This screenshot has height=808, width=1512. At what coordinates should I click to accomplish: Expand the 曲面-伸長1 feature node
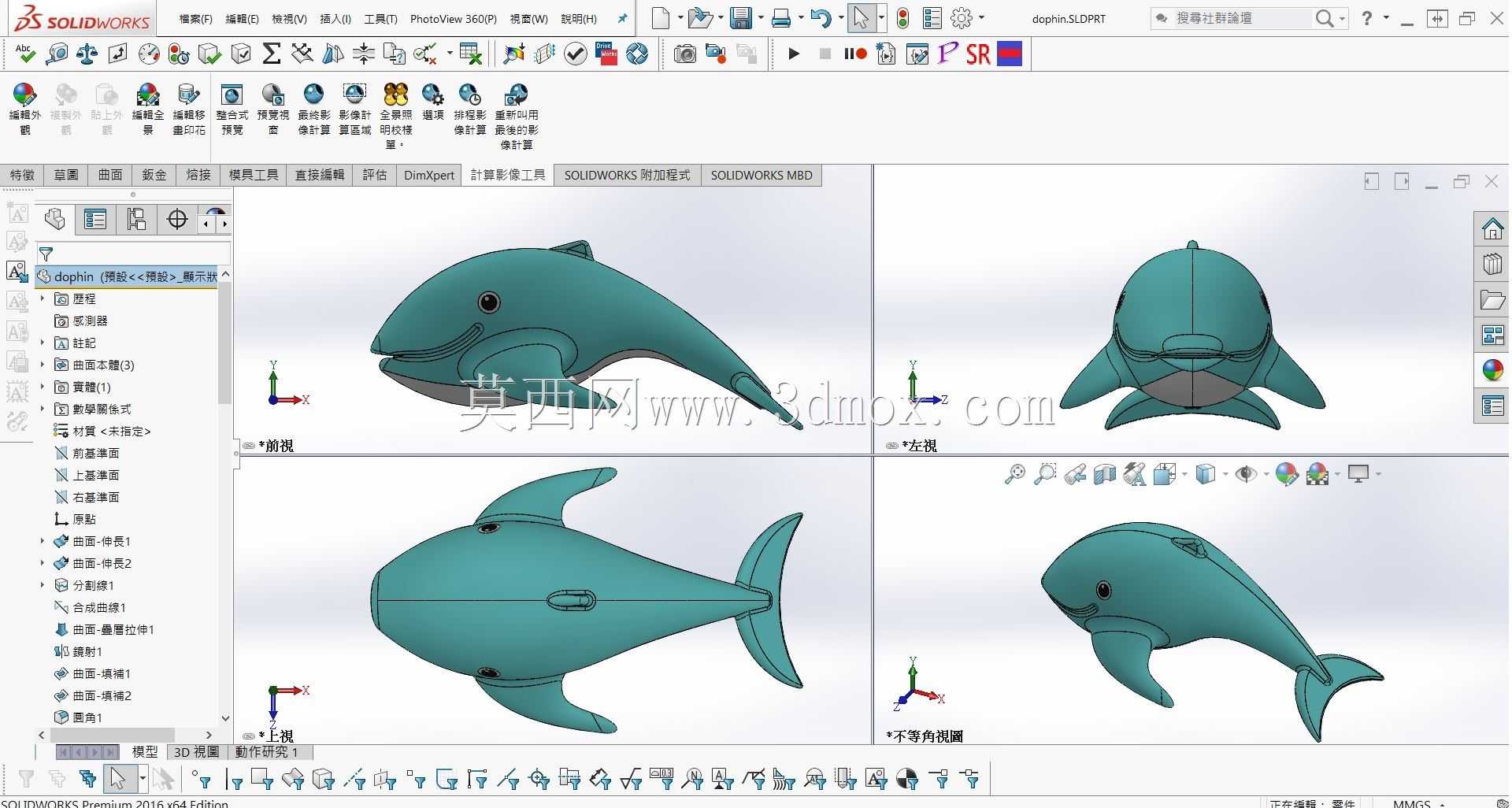click(x=43, y=541)
